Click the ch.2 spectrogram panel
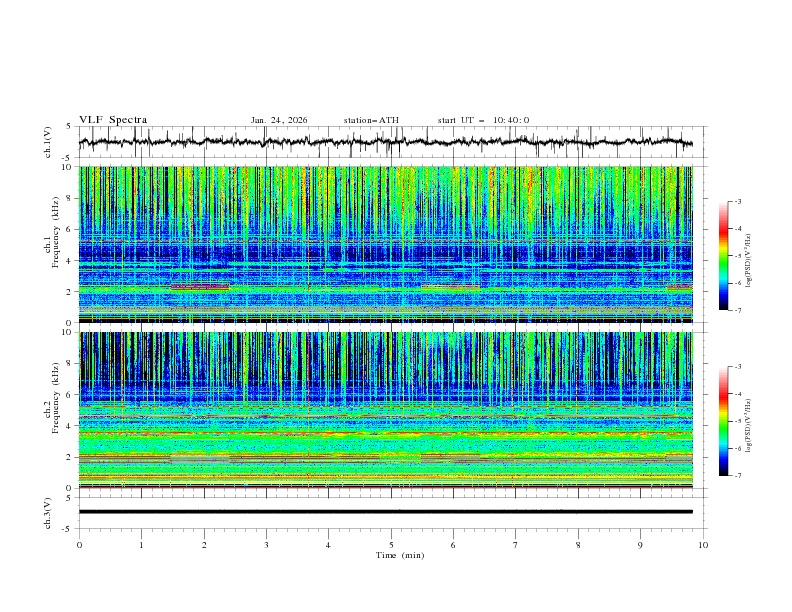The image size is (792, 612). click(x=386, y=410)
